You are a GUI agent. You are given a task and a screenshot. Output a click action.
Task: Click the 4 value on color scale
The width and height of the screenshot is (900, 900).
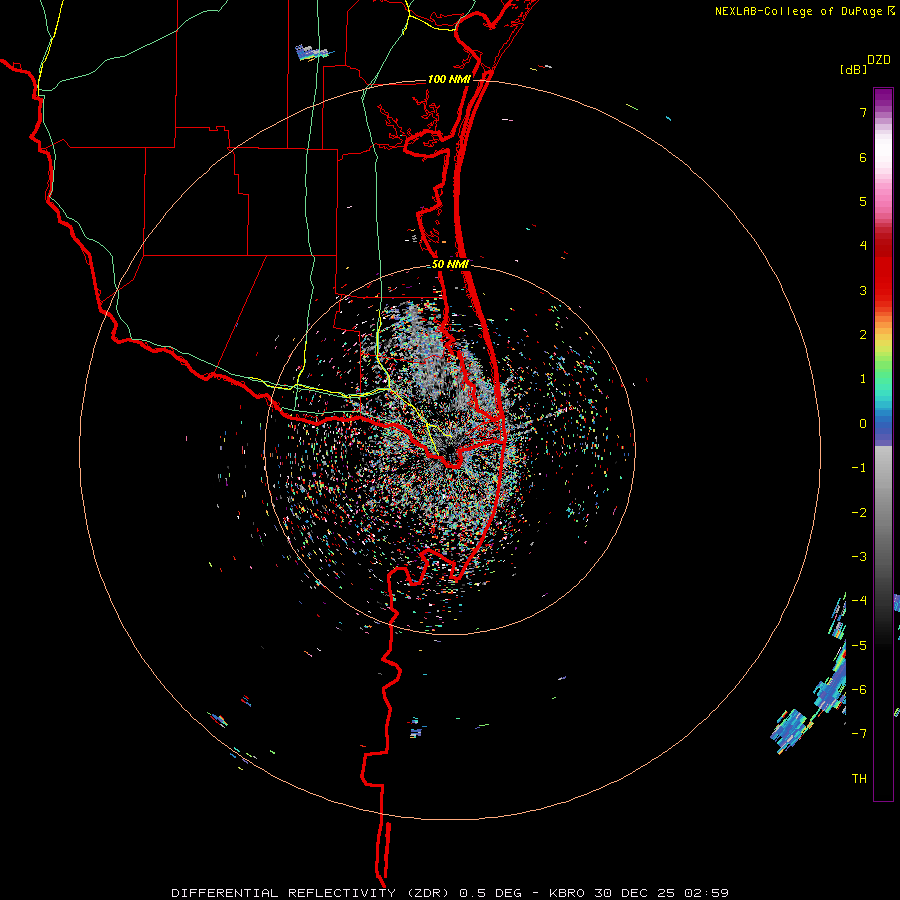[863, 246]
